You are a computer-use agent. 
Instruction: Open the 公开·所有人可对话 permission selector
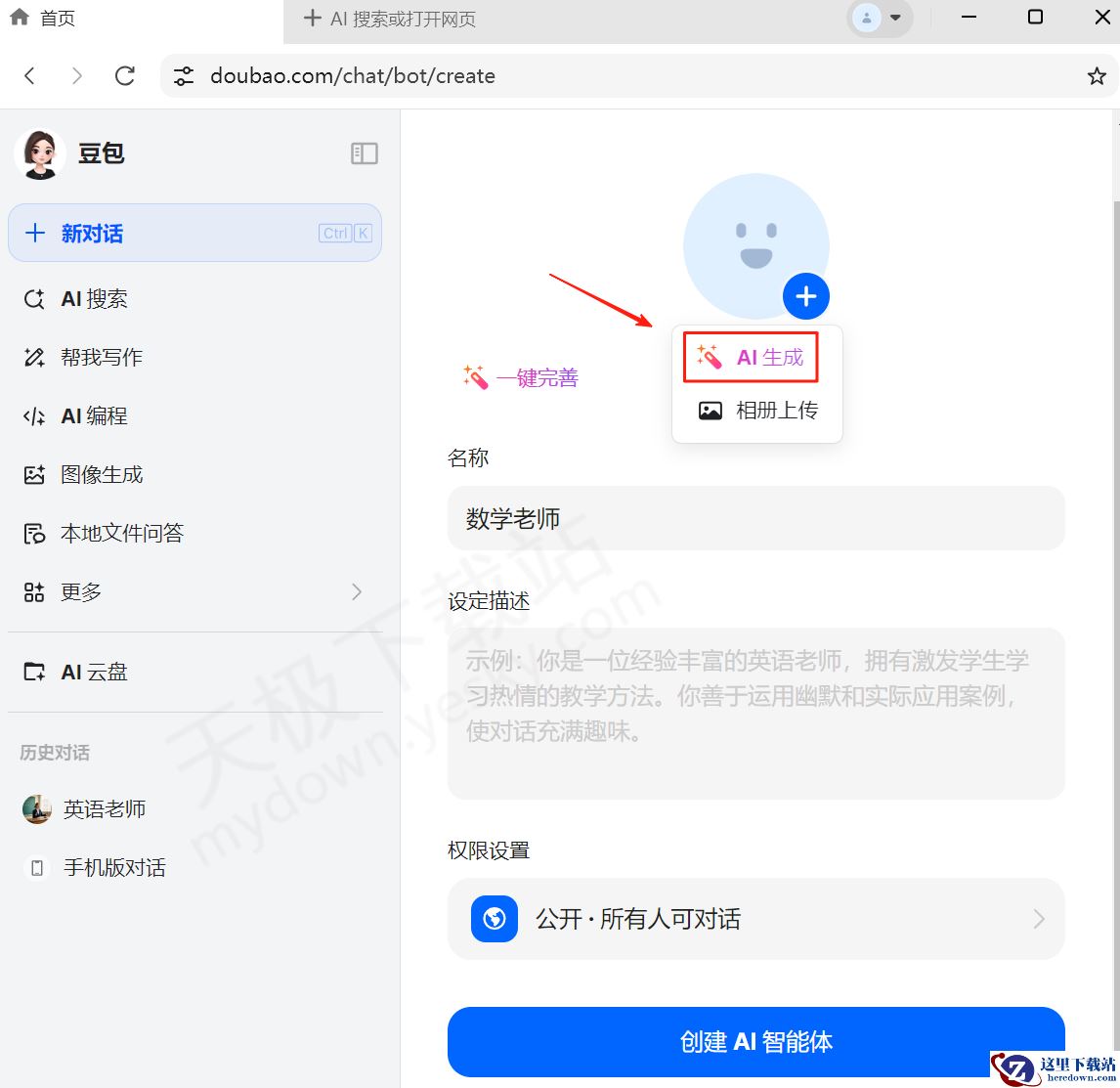click(x=755, y=919)
